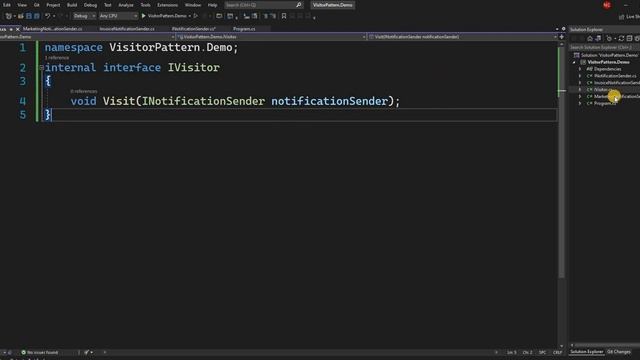
Task: Click the Solution Explorer Home icon
Action: coord(590,38)
